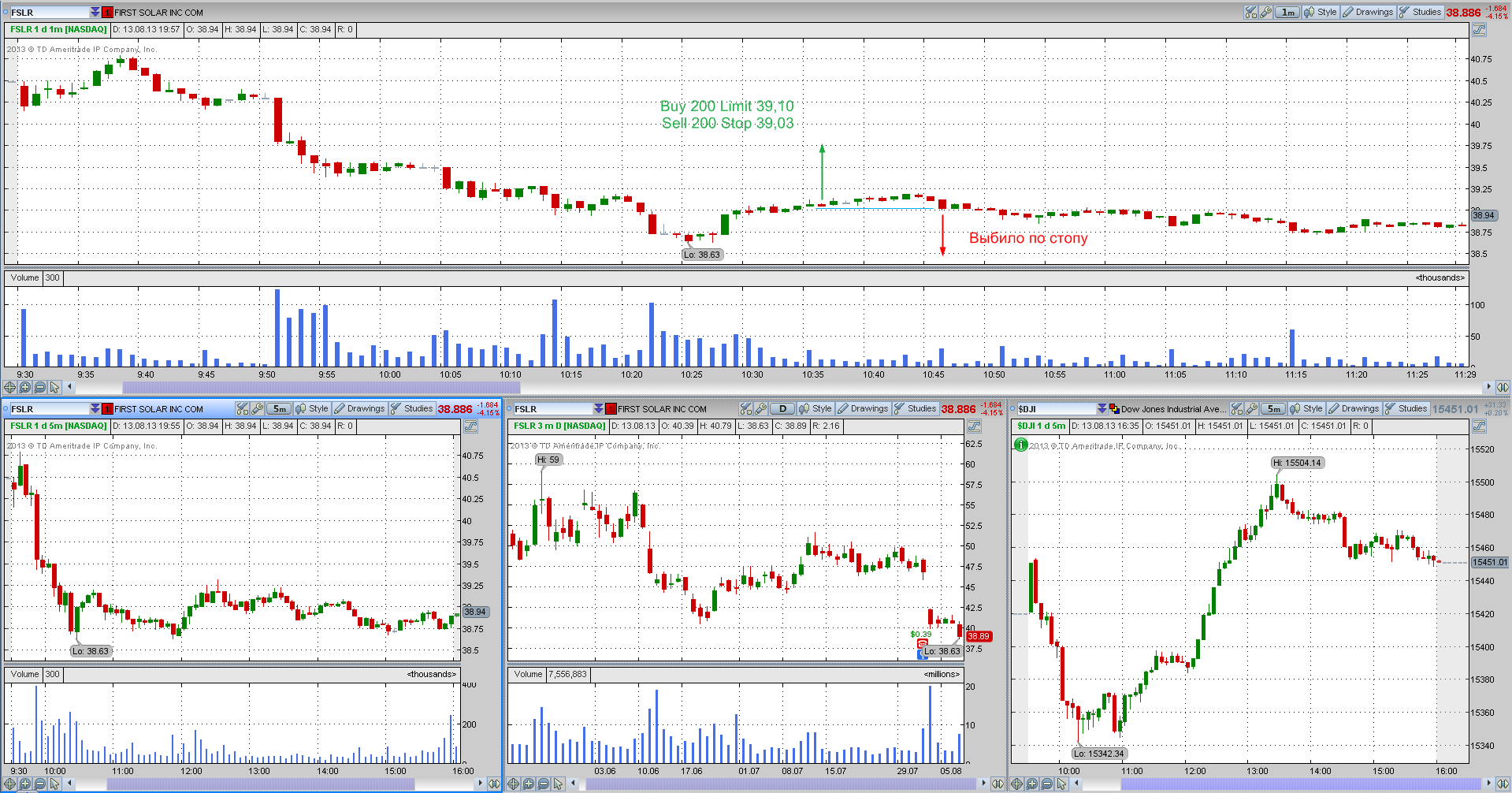Screen dimensions: 1512x793
Task: Click 5m timeframe button in $DJI chart
Action: pos(1273,408)
